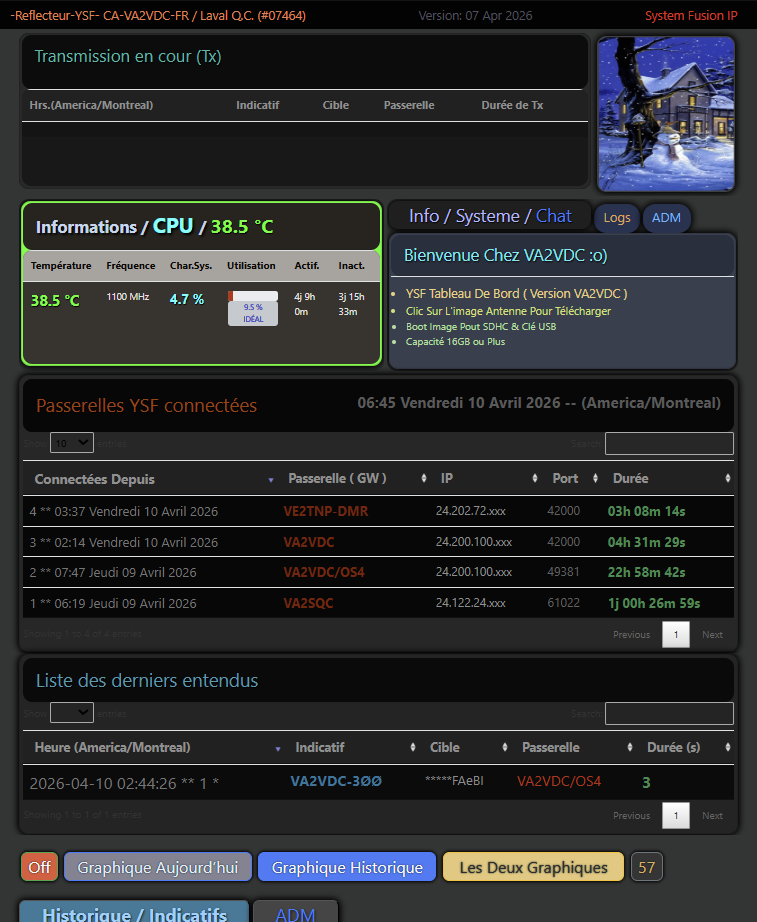Toggle the red Off button
Viewport: 757px width, 922px height.
click(x=39, y=867)
